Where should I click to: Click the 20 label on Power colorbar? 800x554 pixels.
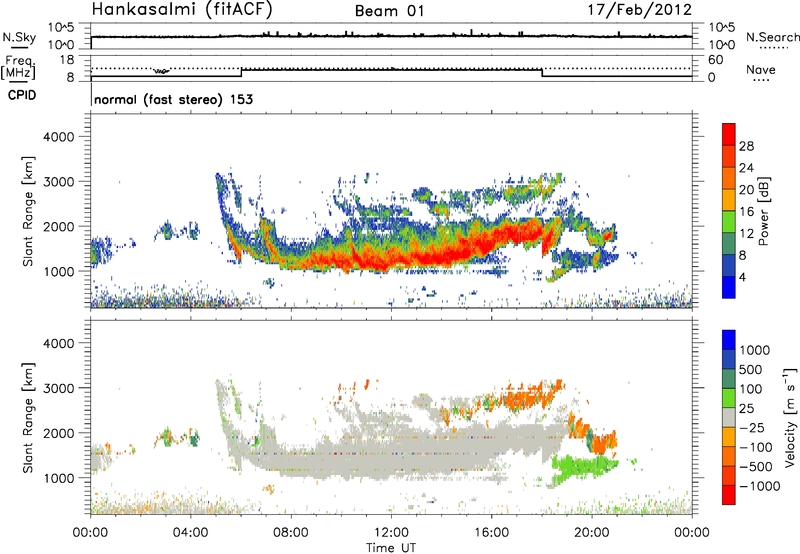pyautogui.click(x=746, y=190)
